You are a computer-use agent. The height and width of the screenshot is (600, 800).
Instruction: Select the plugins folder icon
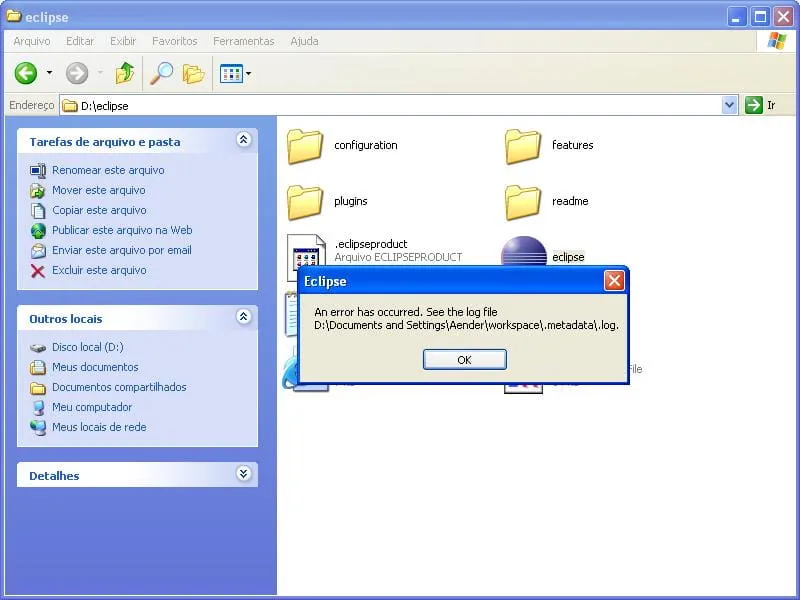coord(305,202)
